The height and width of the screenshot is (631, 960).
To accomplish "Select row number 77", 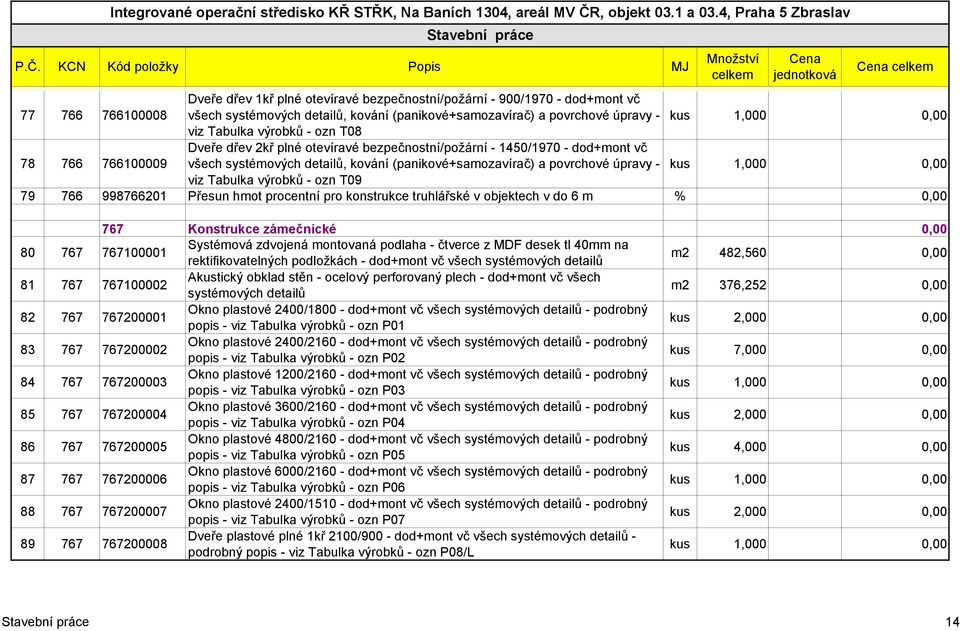I will tap(28, 115).
